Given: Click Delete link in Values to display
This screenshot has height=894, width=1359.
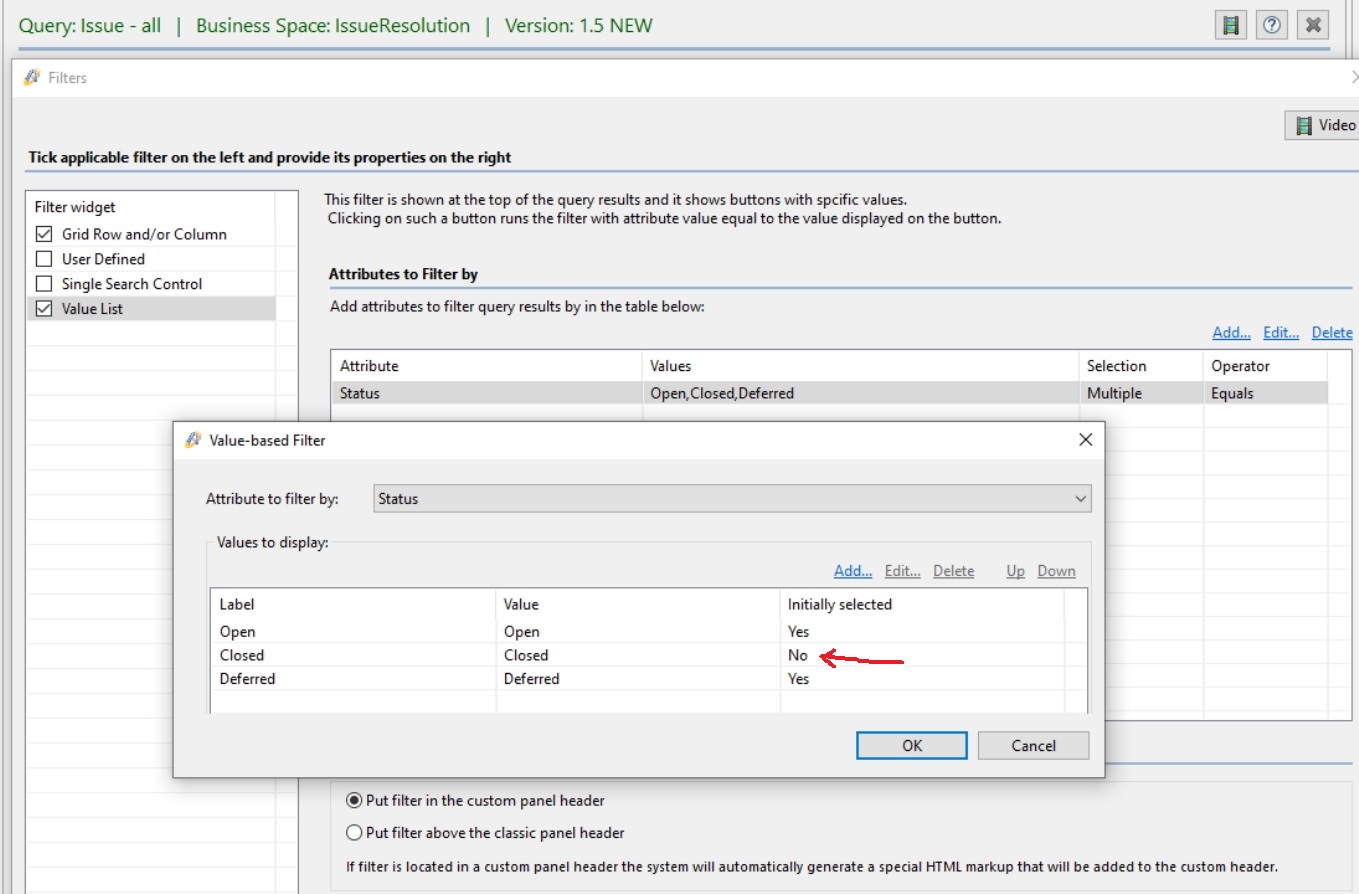Looking at the screenshot, I should [954, 571].
